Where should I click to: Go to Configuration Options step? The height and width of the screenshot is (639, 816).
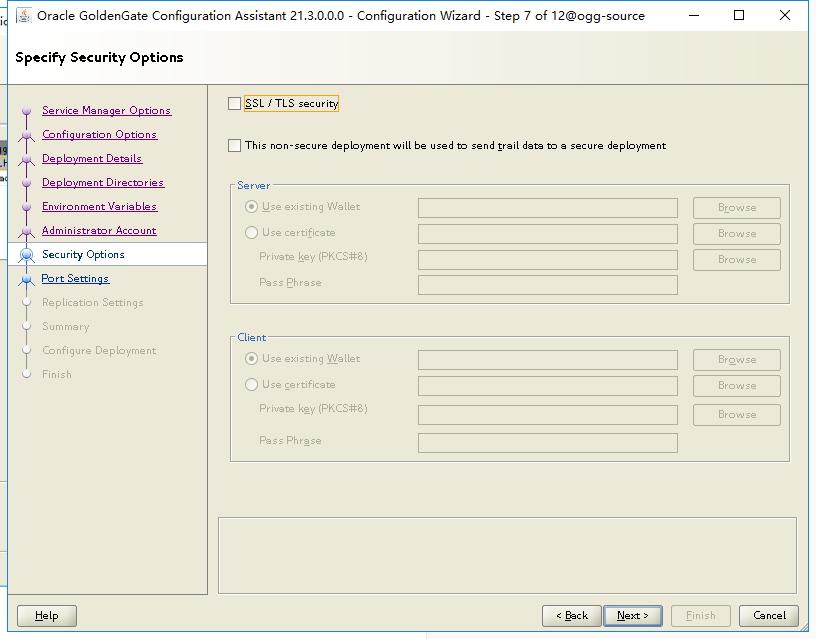tap(99, 134)
